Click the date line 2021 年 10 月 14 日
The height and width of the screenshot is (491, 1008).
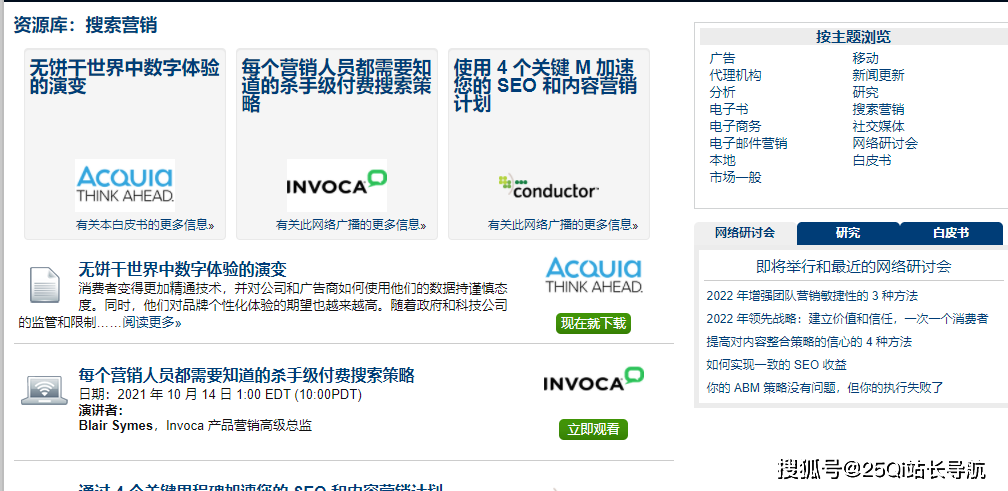[220, 395]
